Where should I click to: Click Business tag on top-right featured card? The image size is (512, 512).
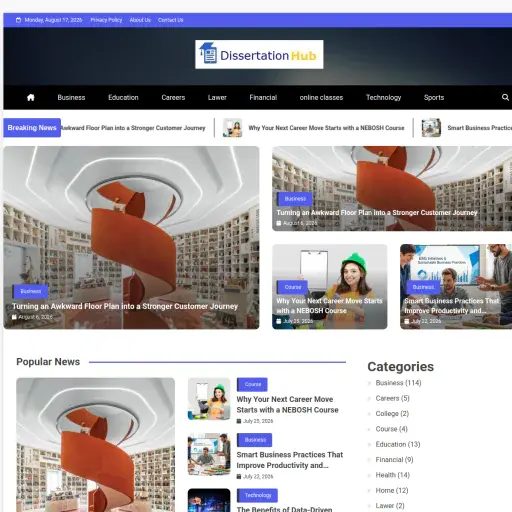[295, 199]
